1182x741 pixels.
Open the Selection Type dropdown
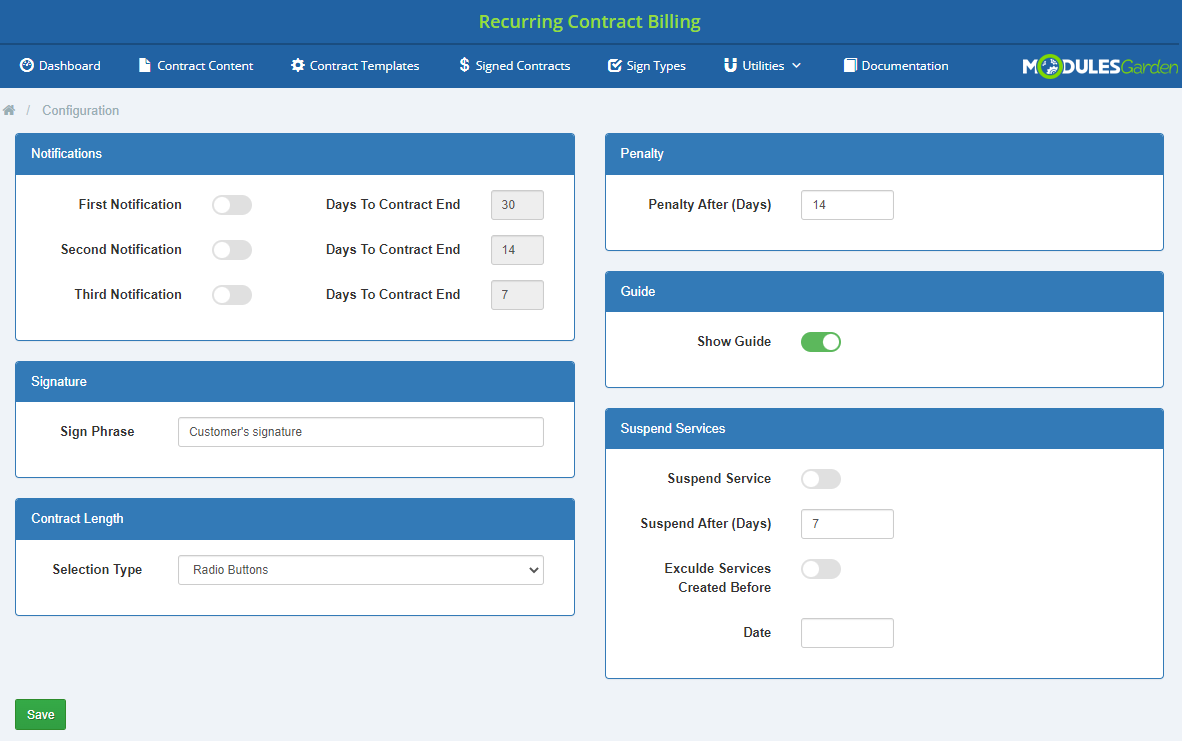pyautogui.click(x=361, y=570)
